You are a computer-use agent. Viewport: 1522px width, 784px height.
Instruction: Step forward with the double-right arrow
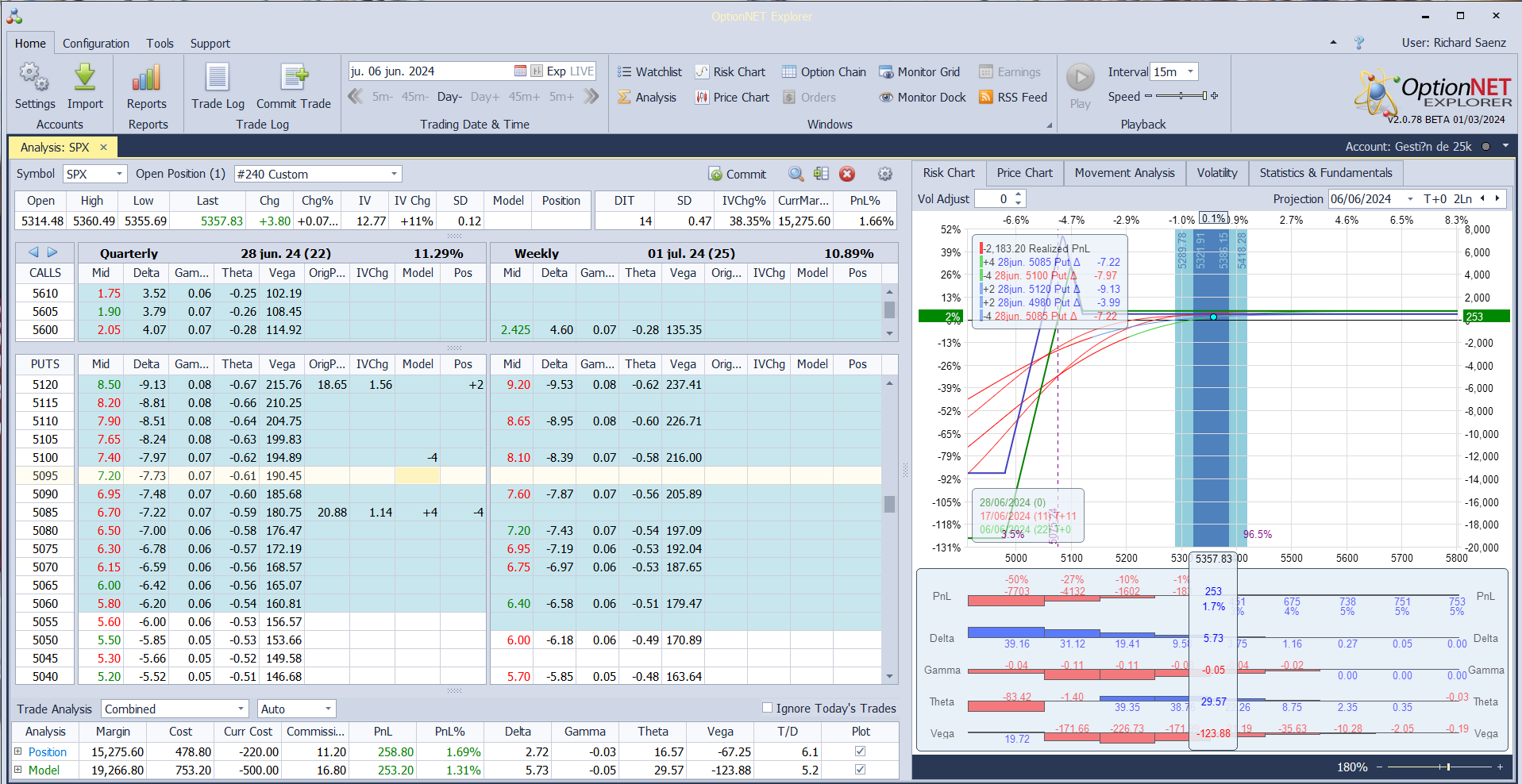point(591,97)
